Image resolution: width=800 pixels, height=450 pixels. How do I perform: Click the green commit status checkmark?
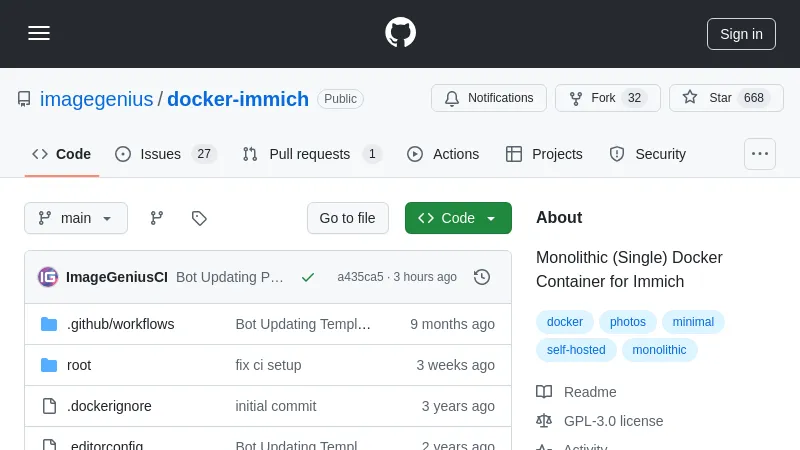308,277
